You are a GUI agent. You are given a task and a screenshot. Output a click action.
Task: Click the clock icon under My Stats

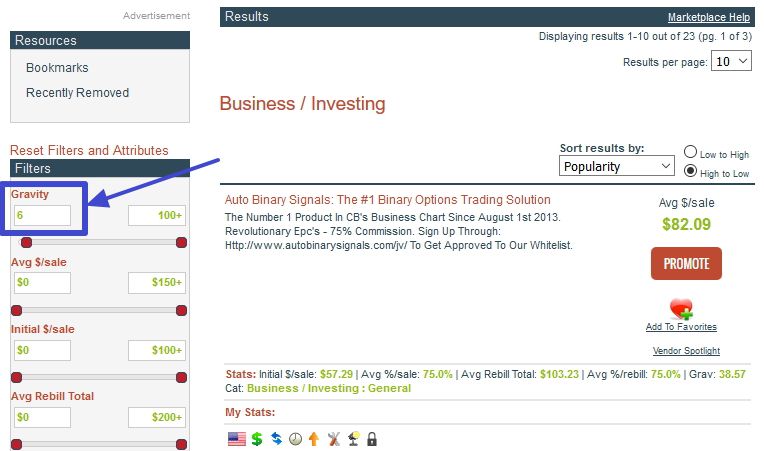point(295,439)
